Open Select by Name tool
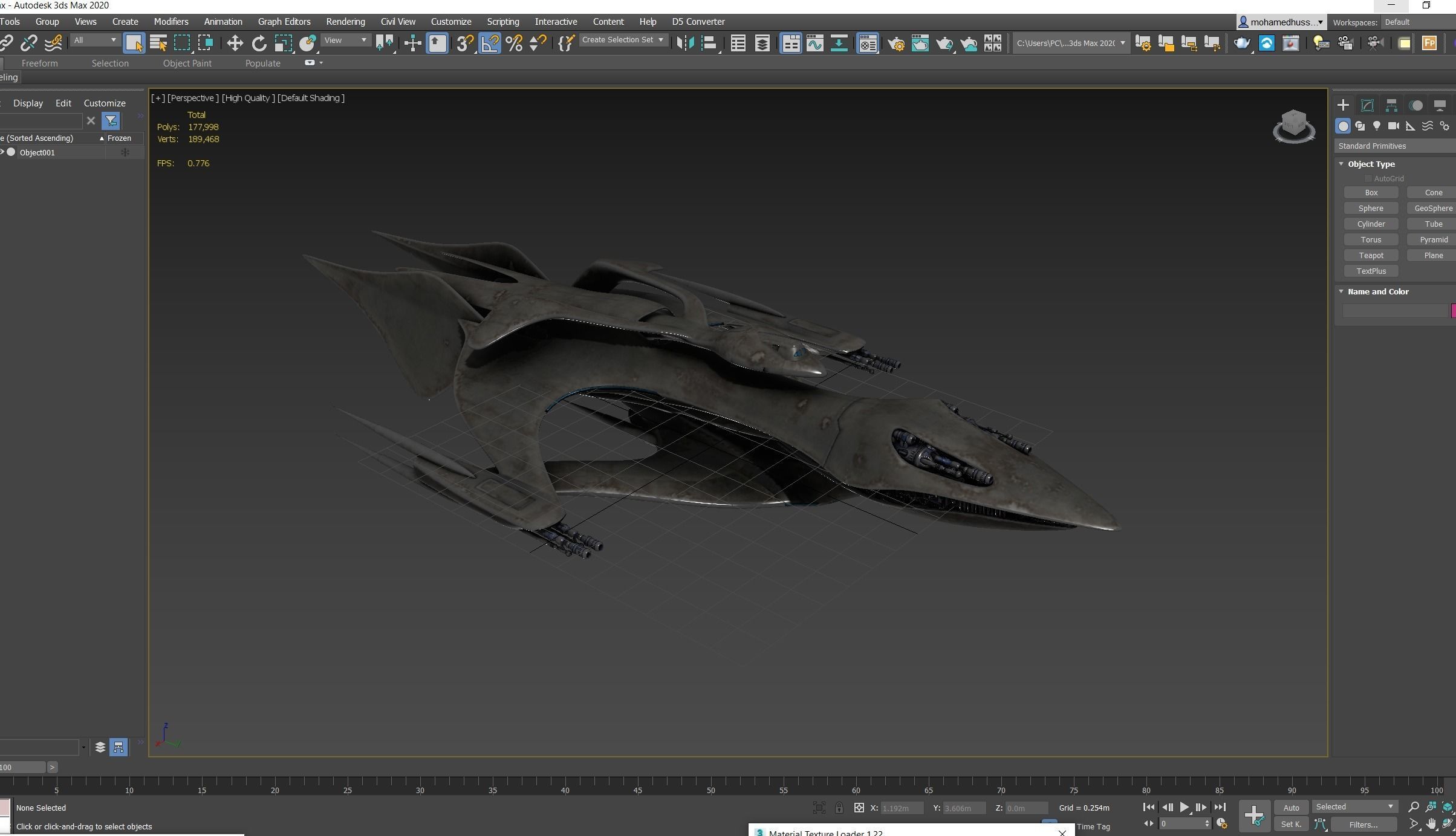 click(158, 43)
